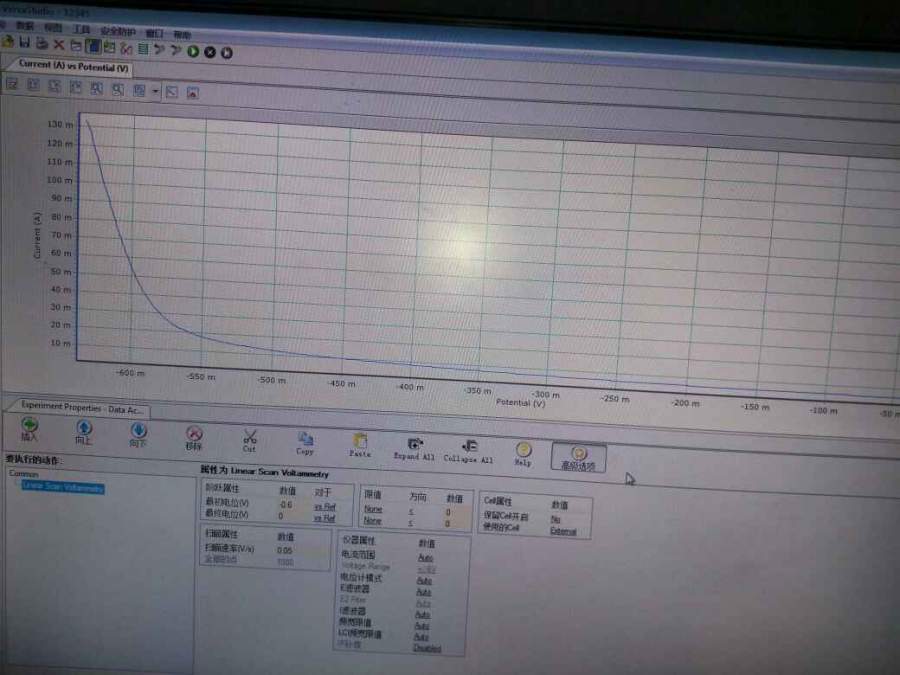Click the green list icon in top toolbar
The width and height of the screenshot is (900, 675).
click(142, 49)
